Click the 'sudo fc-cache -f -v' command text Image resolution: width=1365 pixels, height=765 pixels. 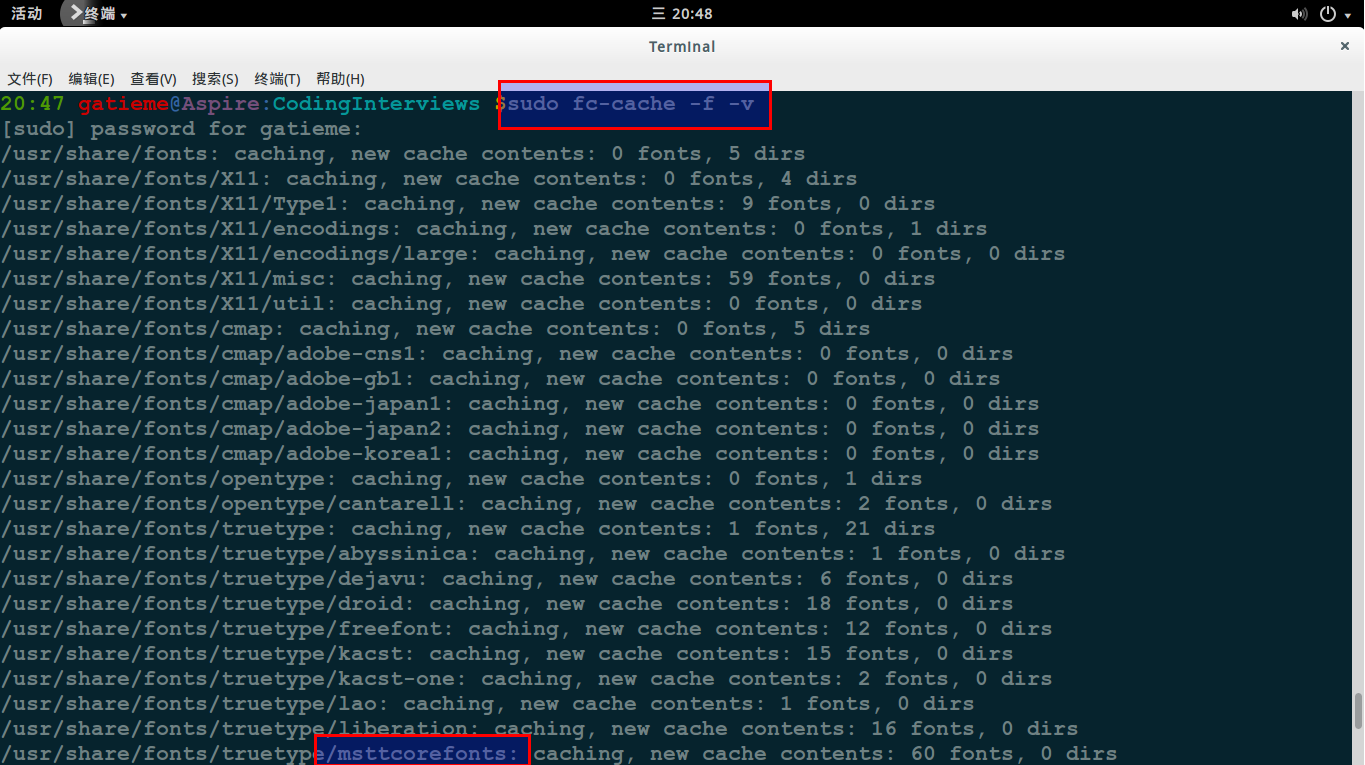(x=630, y=104)
